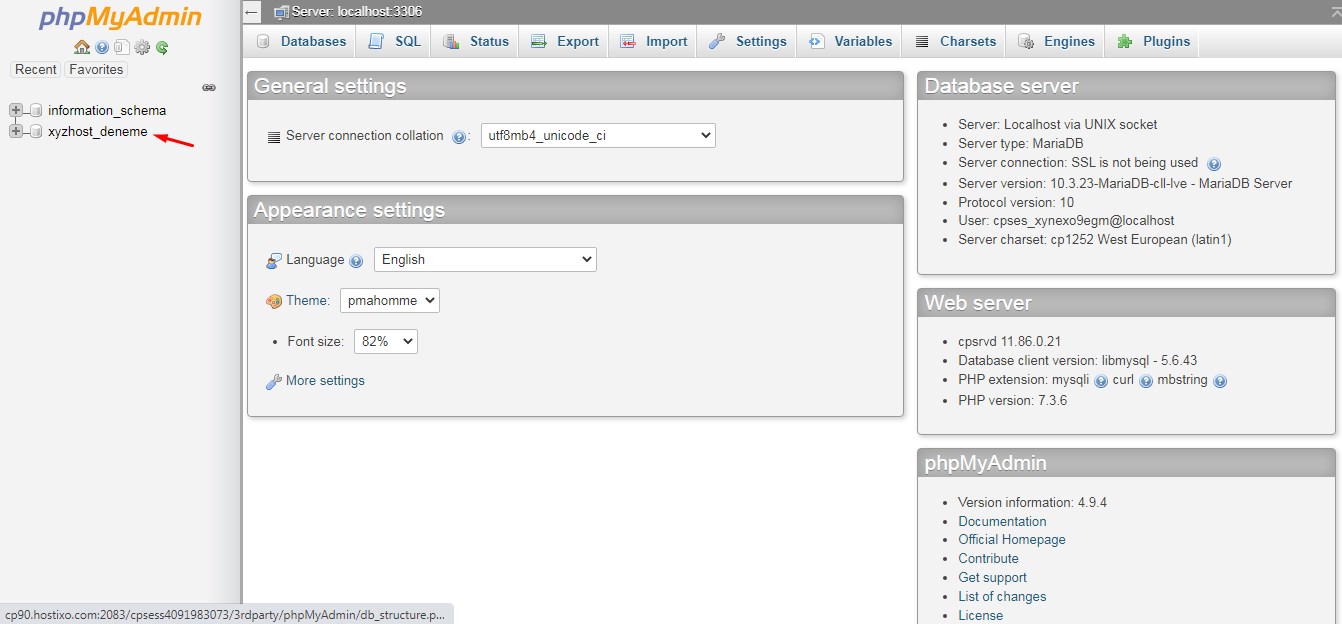Open the SQL tab
The height and width of the screenshot is (624, 1342).
point(396,41)
